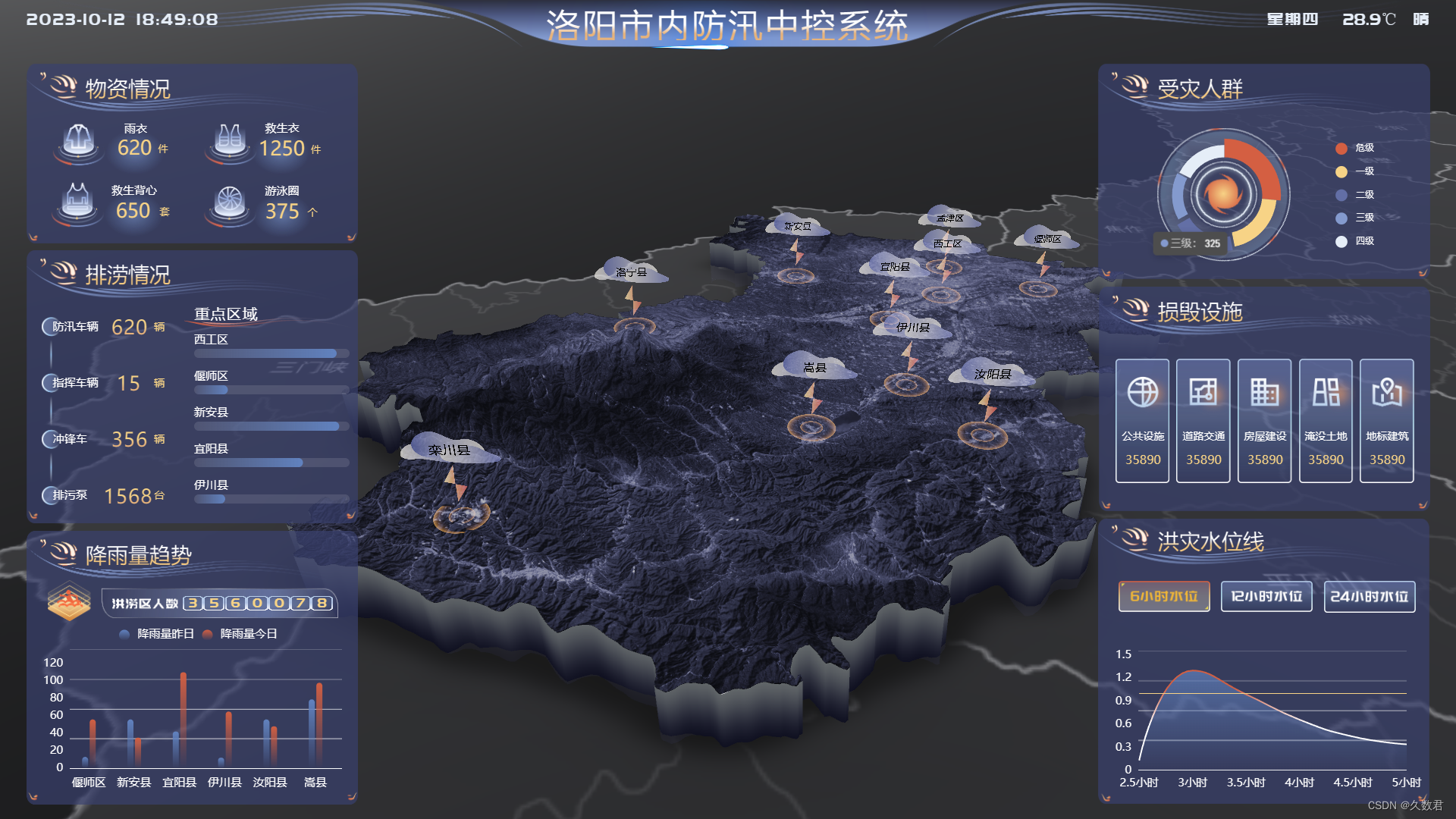Select the 公共设施 globe icon card
This screenshot has height=819, width=1456.
[1143, 421]
